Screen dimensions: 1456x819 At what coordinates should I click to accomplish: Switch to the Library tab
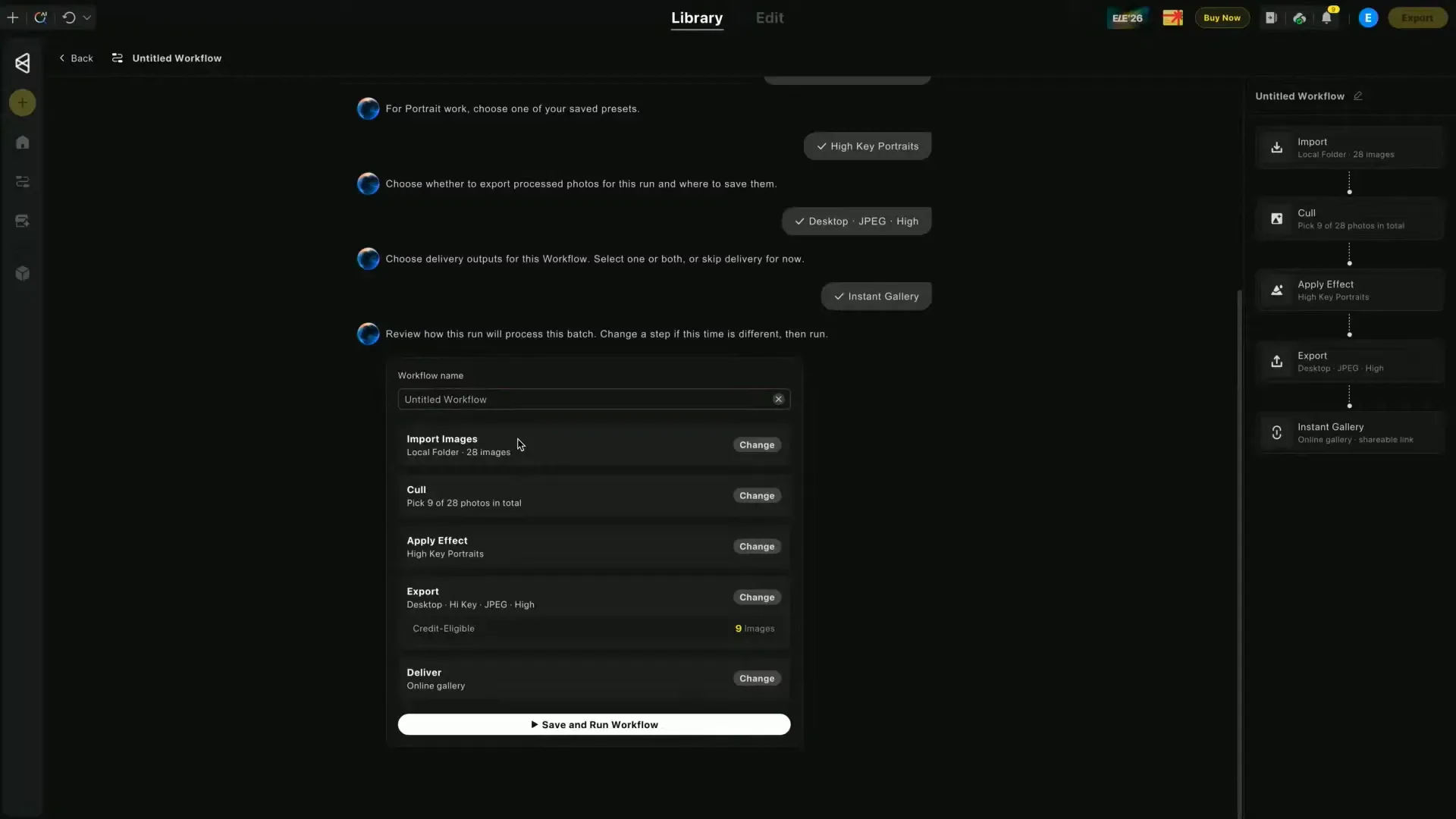697,17
